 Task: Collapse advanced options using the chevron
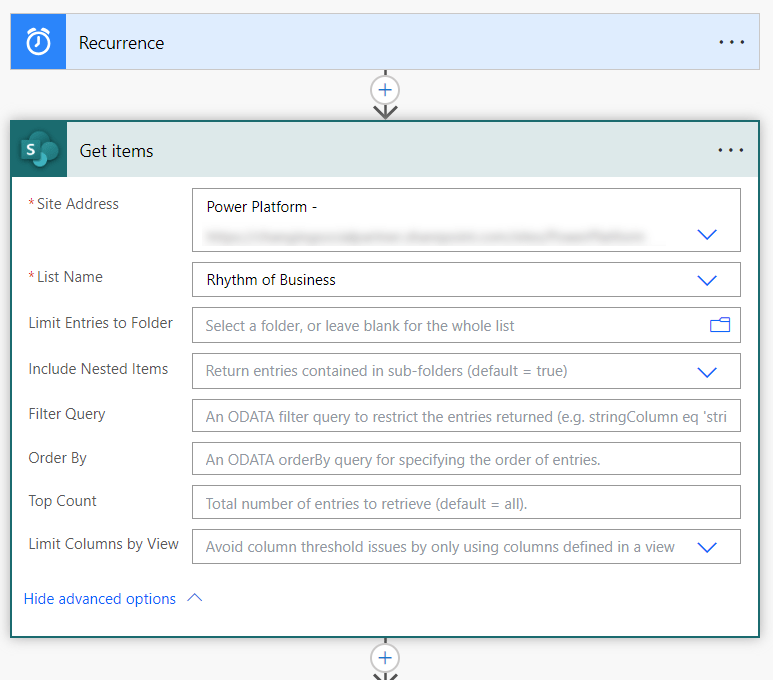click(195, 598)
